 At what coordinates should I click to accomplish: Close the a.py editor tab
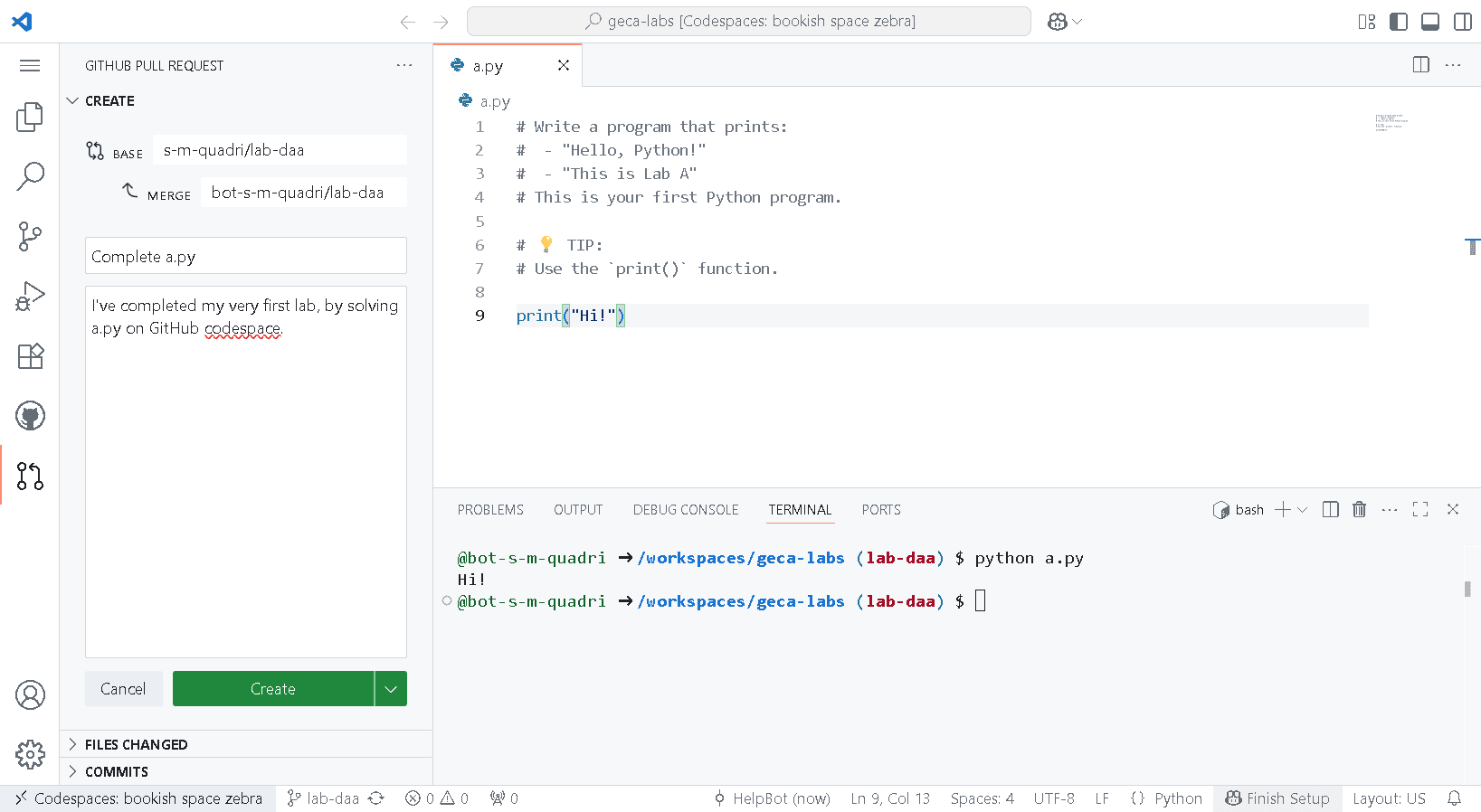coord(564,65)
